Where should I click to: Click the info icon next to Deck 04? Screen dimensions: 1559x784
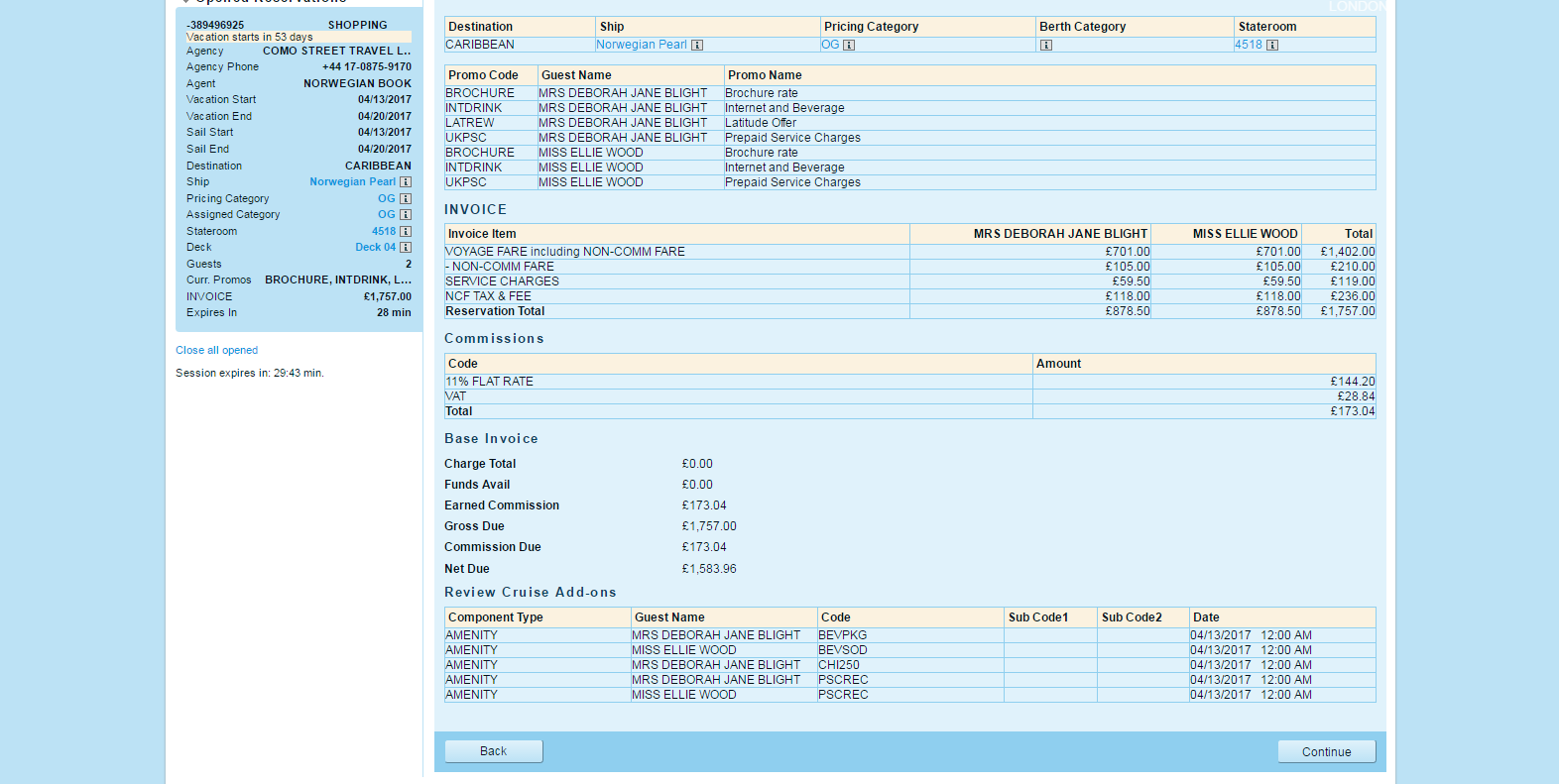406,248
